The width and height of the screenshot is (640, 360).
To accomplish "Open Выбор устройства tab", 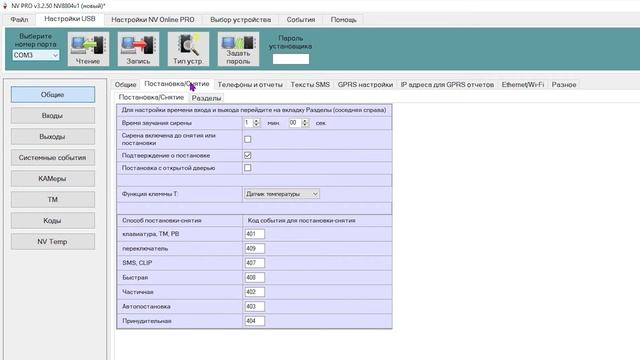I will pos(240,20).
